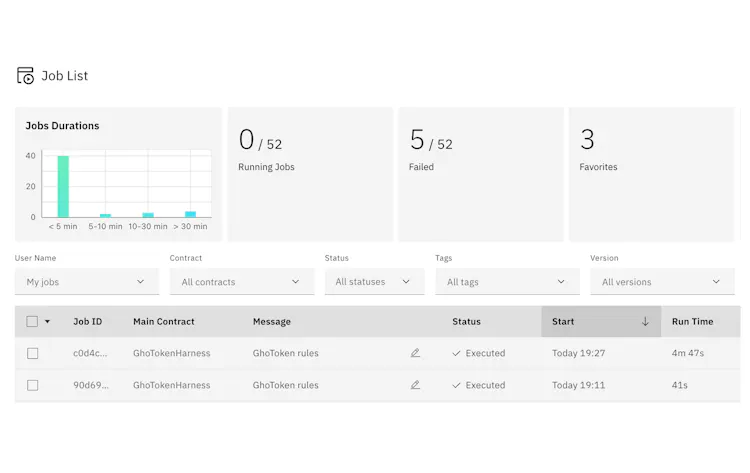Click the '> 30 min' duration bar

click(x=190, y=214)
